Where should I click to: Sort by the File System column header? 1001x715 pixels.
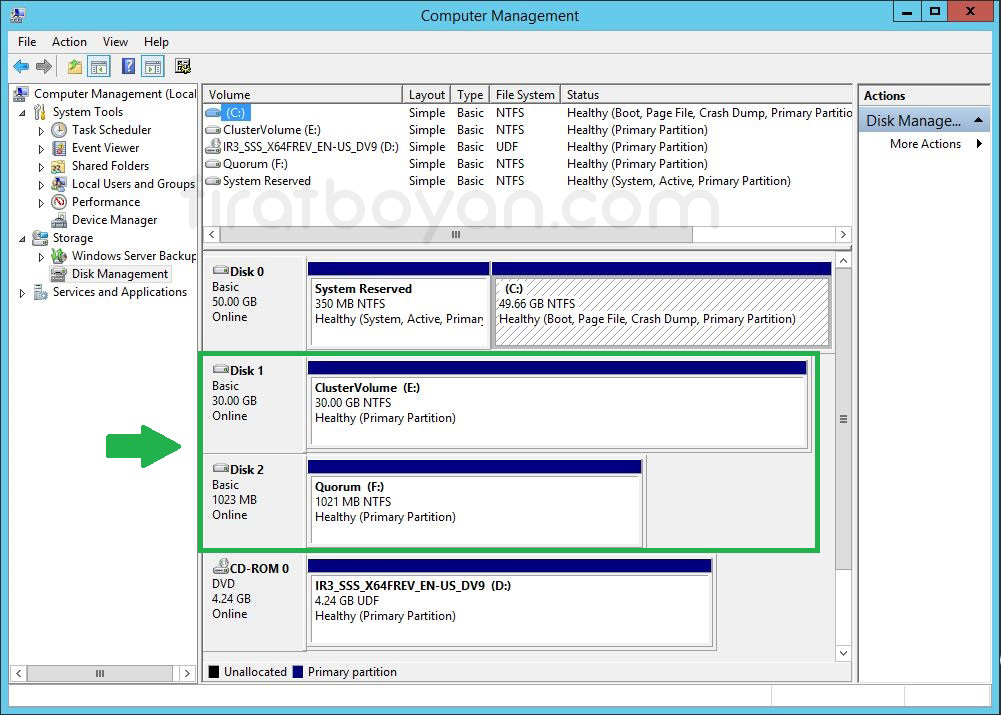pyautogui.click(x=525, y=94)
